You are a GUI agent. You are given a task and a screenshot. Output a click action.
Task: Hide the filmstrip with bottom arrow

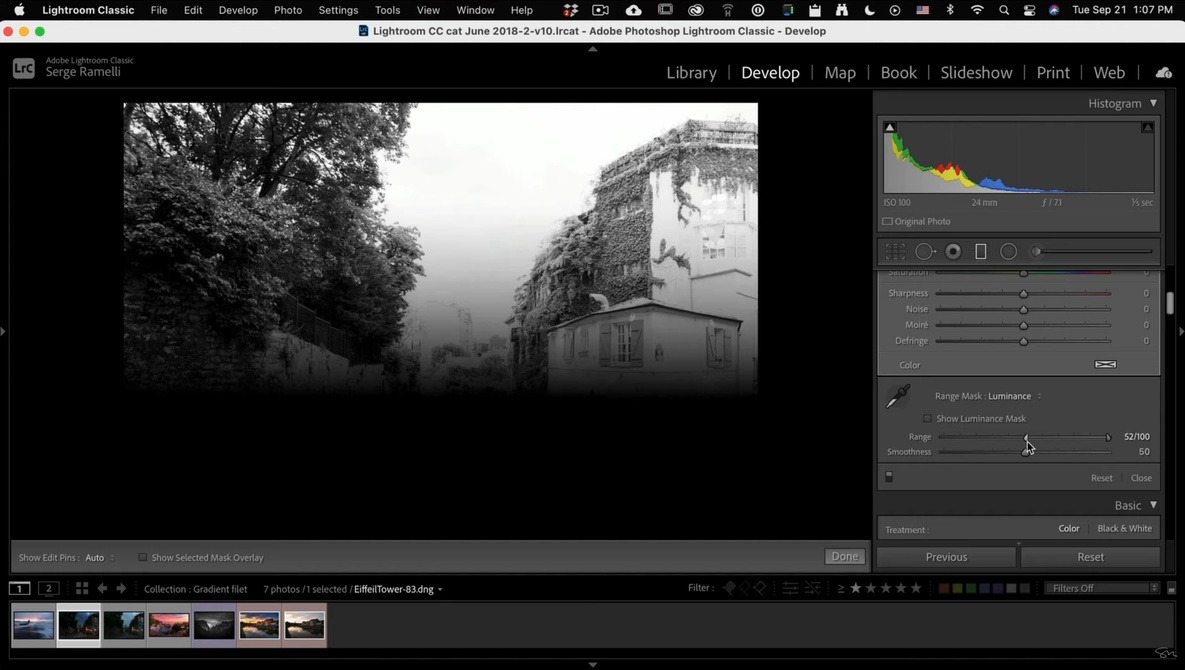pyautogui.click(x=592, y=665)
